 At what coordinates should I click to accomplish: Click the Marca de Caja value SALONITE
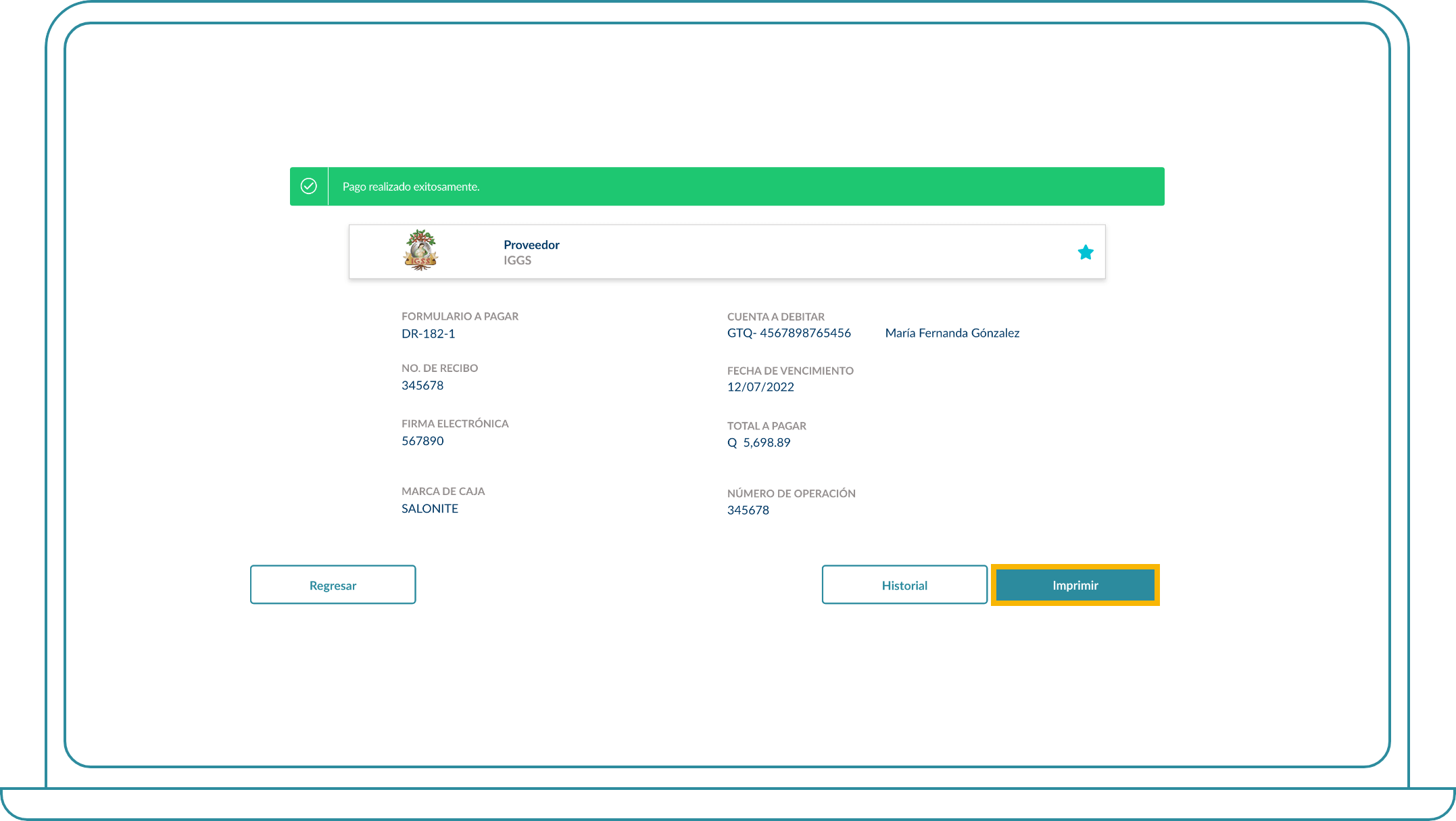(429, 509)
